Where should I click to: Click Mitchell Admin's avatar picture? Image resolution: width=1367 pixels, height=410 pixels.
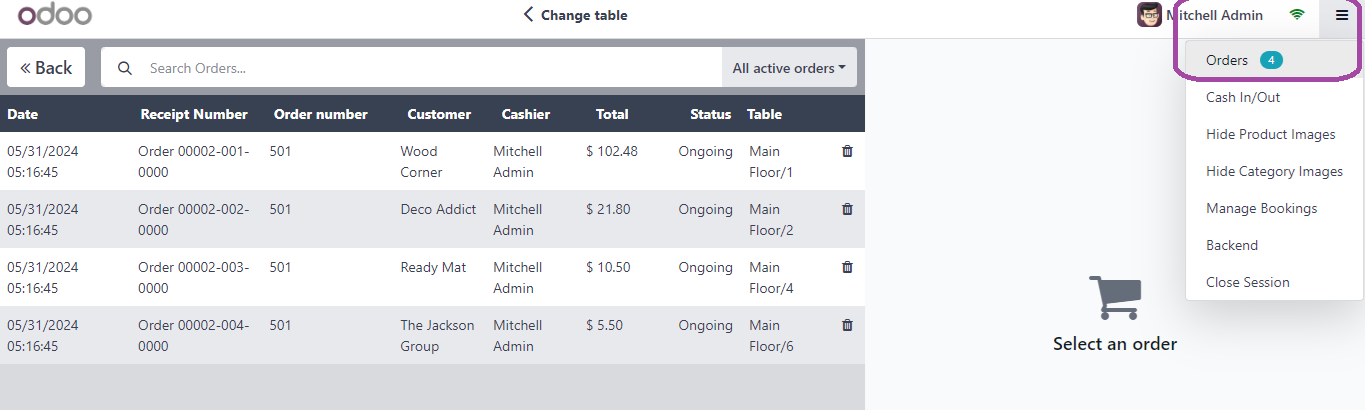[1149, 15]
